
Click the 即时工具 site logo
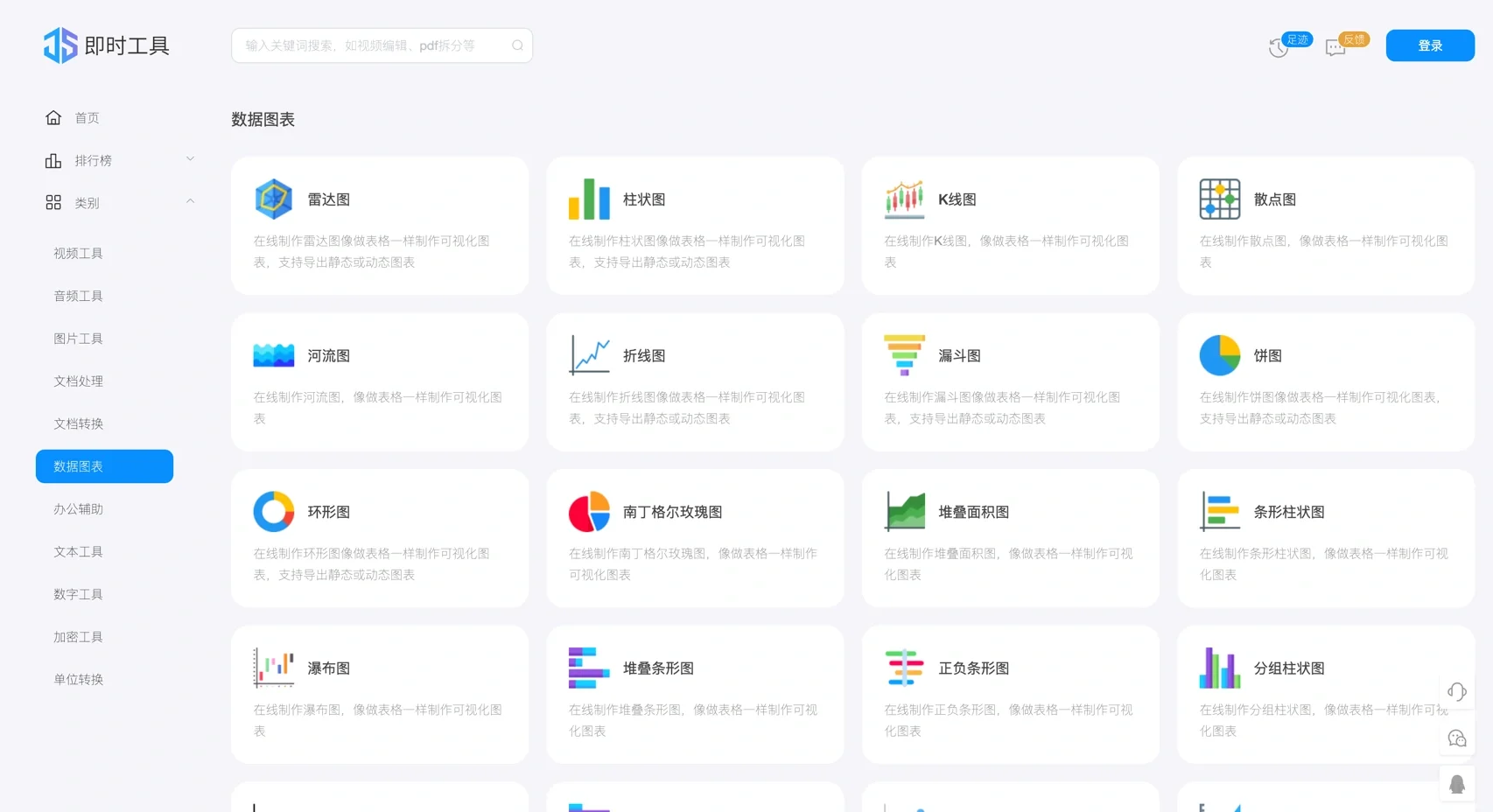pos(107,45)
